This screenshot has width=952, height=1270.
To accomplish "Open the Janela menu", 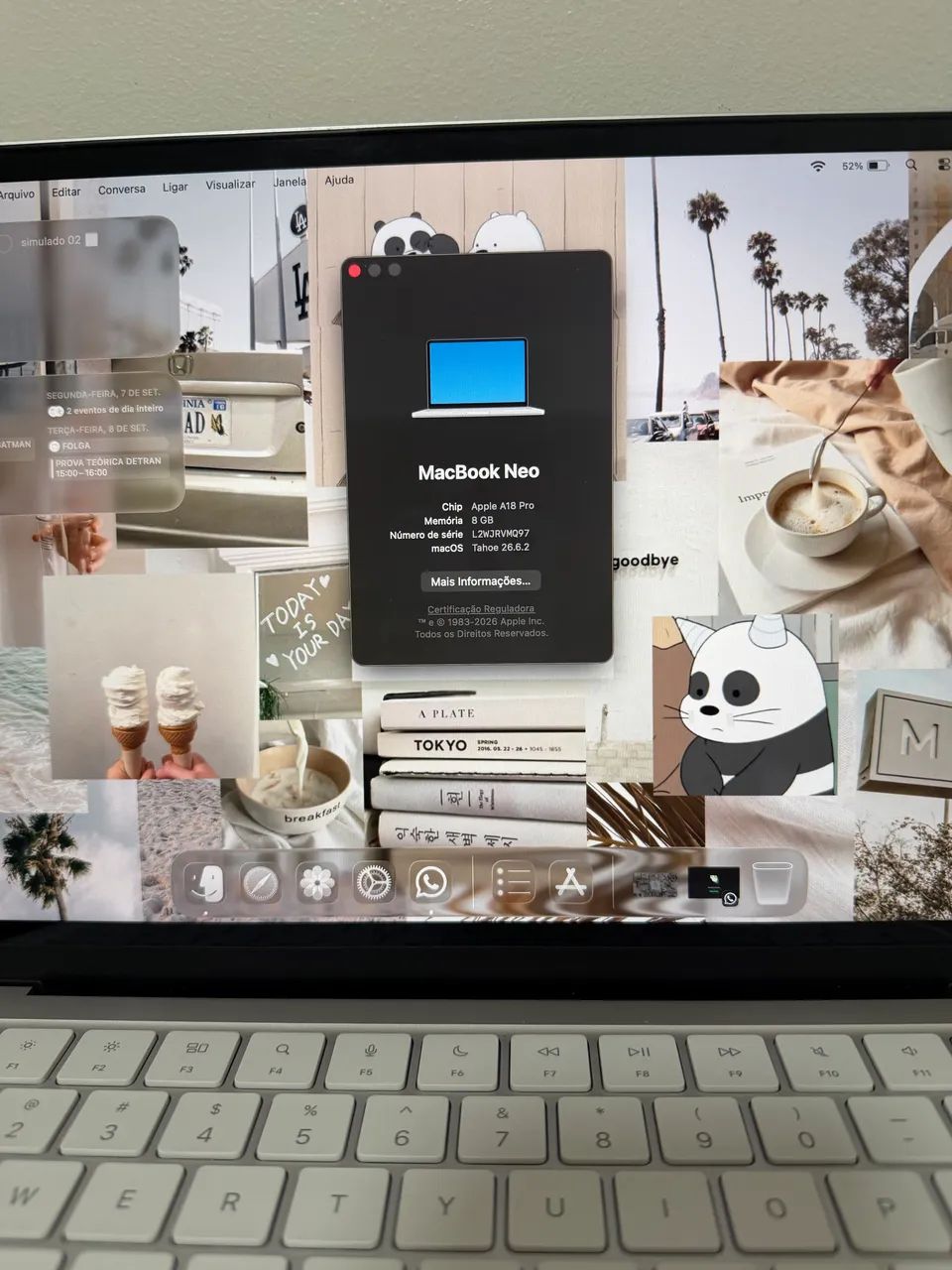I will (x=290, y=183).
